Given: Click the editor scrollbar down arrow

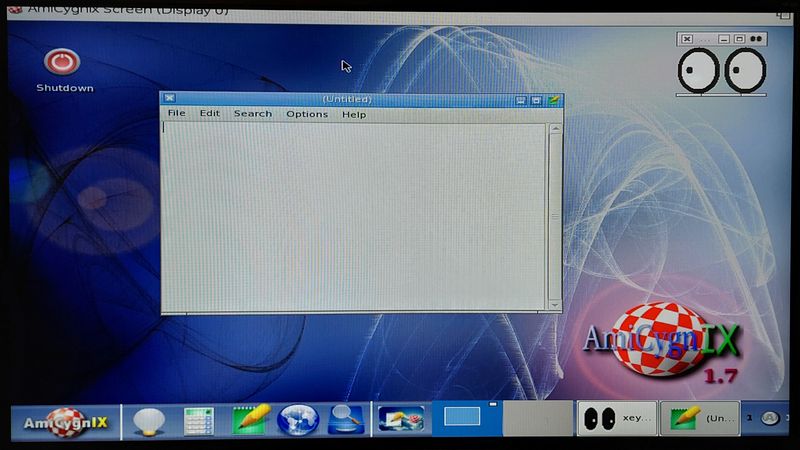Looking at the screenshot, I should tap(555, 303).
